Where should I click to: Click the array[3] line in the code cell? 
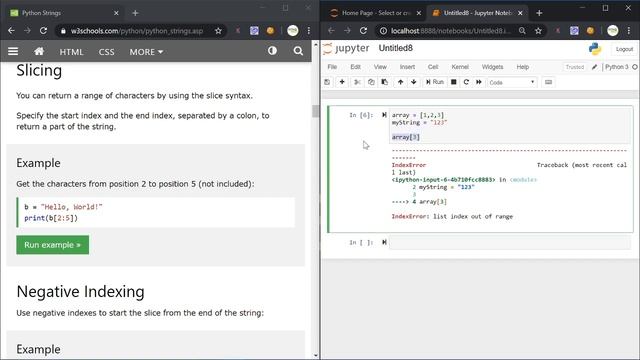406,137
